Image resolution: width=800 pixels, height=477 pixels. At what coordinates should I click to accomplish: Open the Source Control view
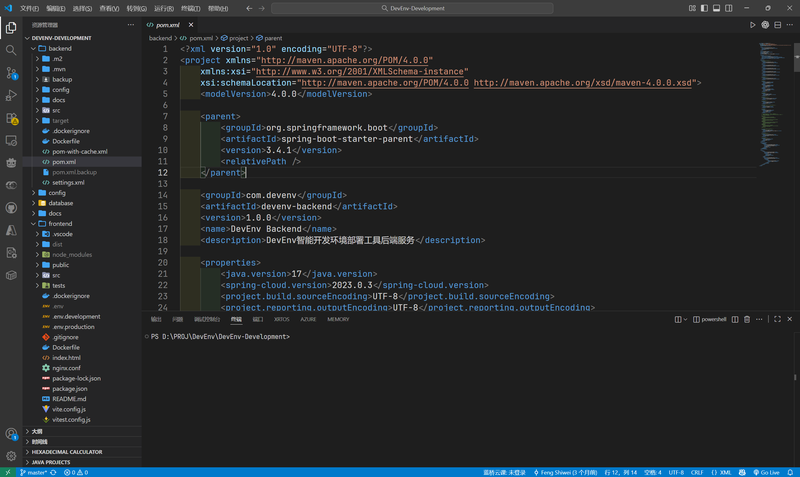[11, 73]
